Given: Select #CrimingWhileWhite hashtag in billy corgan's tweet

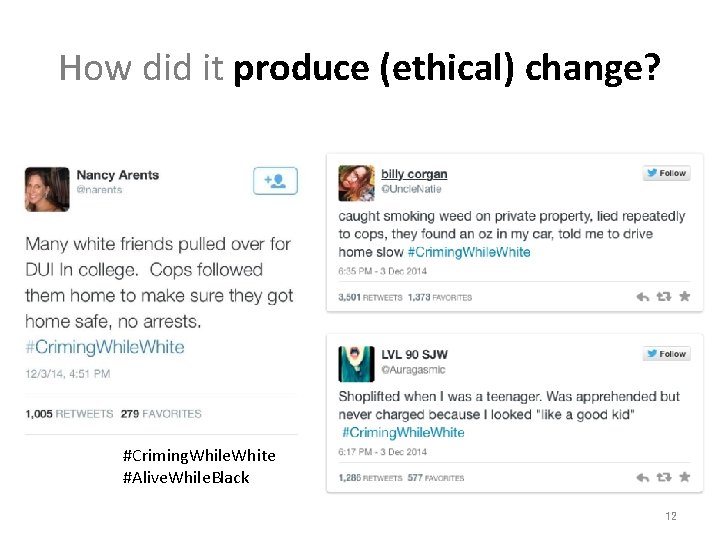Looking at the screenshot, I should tap(469, 252).
